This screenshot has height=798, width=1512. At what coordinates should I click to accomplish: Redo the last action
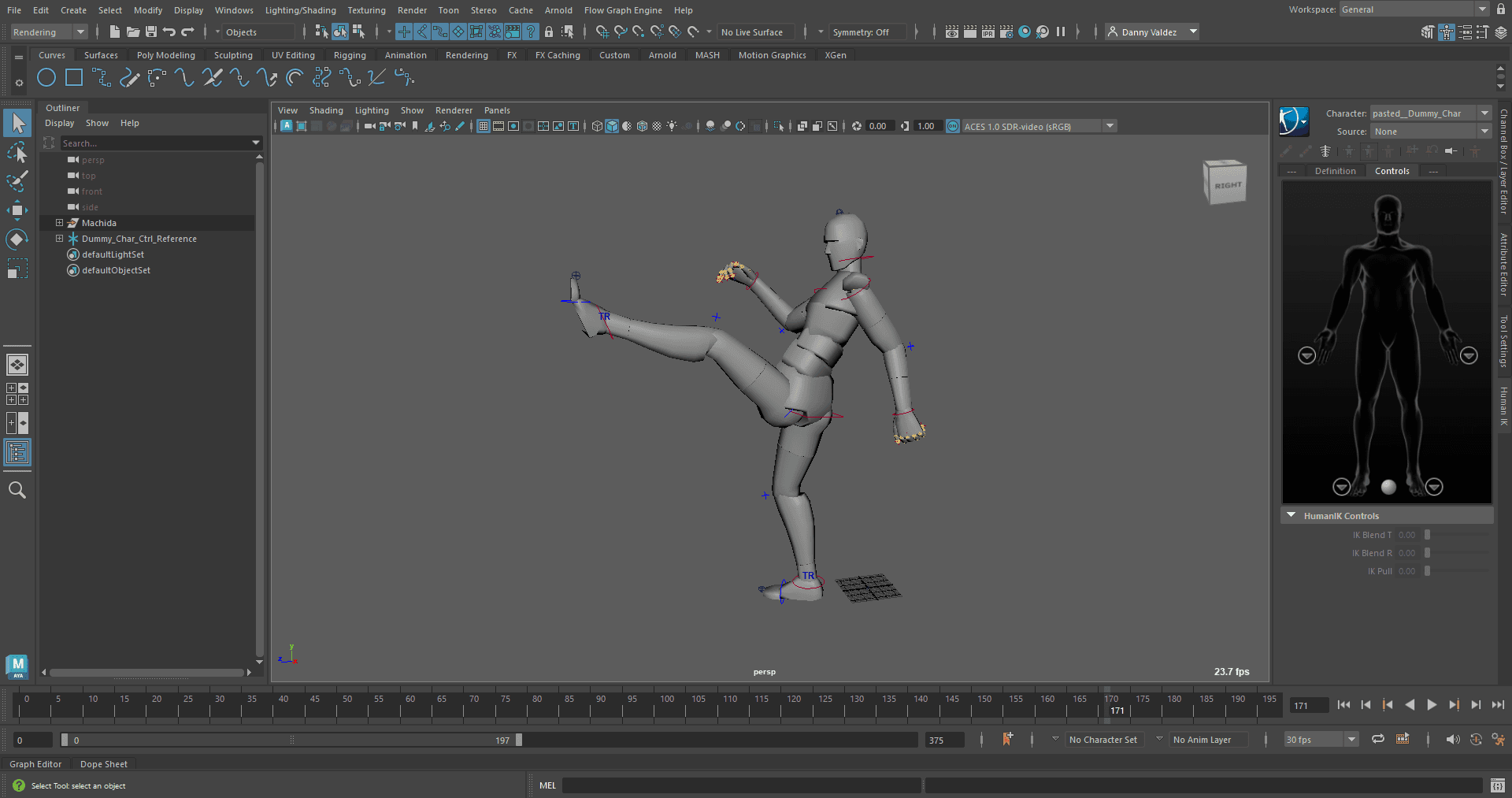point(187,32)
